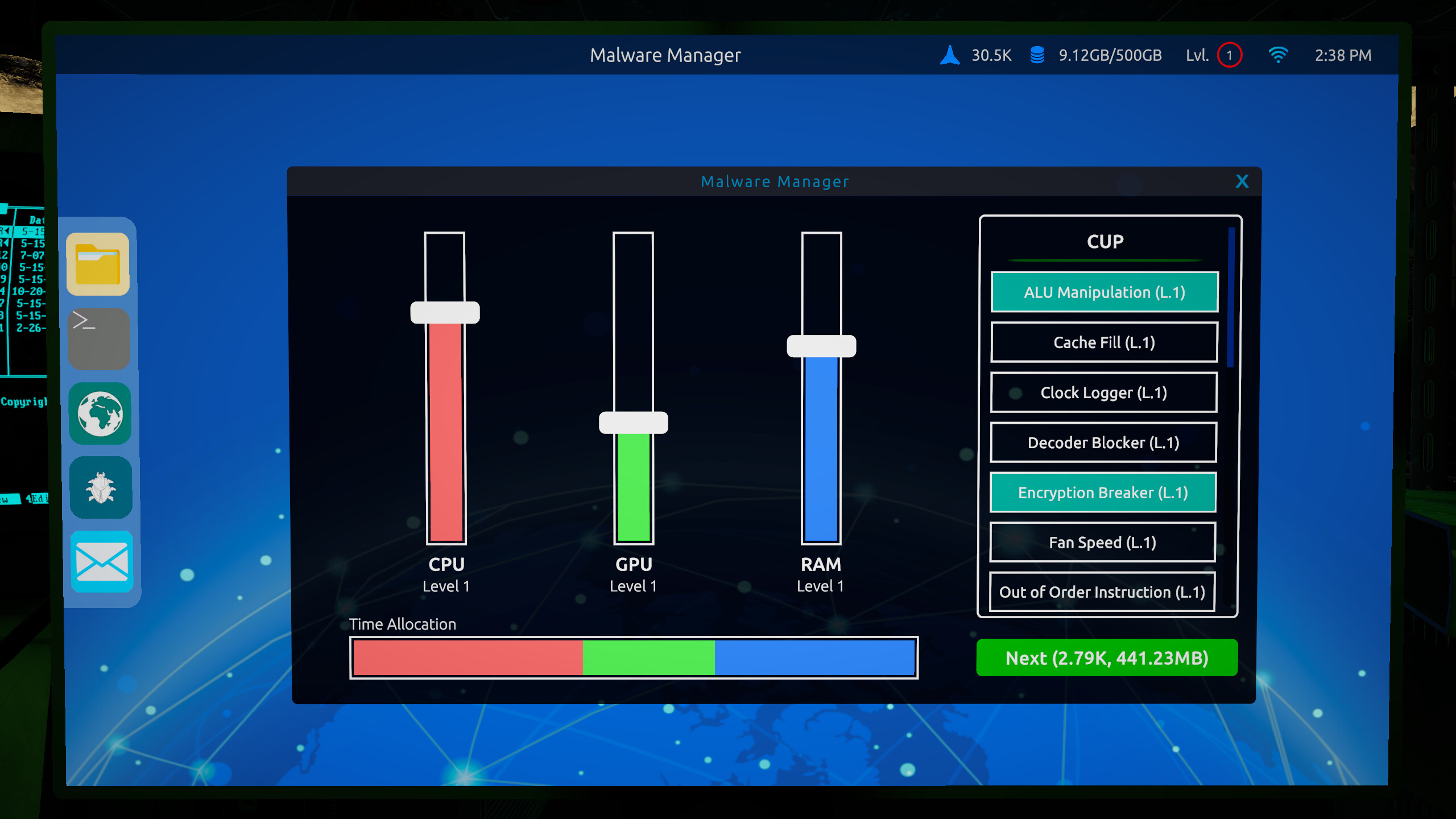
Task: Click Fan Speed (L.1) entry
Action: click(x=1102, y=542)
